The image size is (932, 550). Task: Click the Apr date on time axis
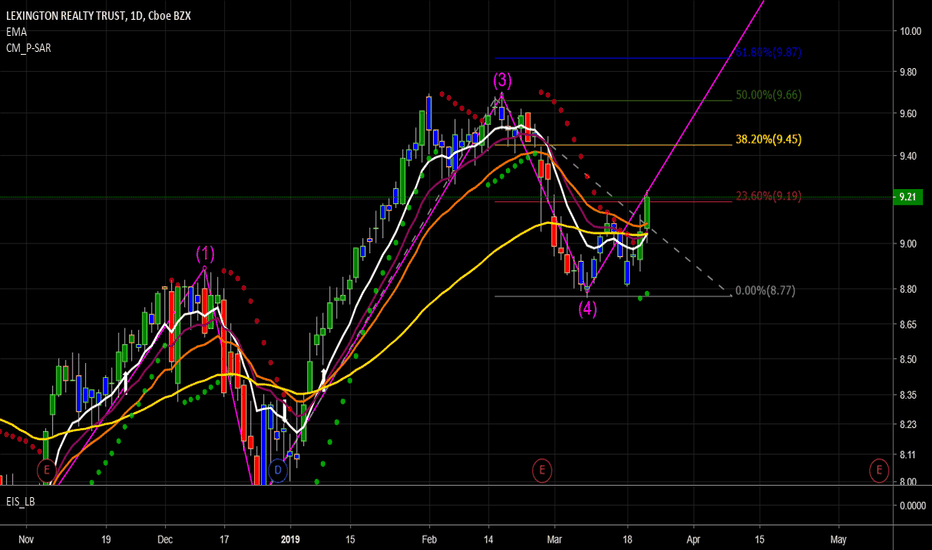click(693, 540)
